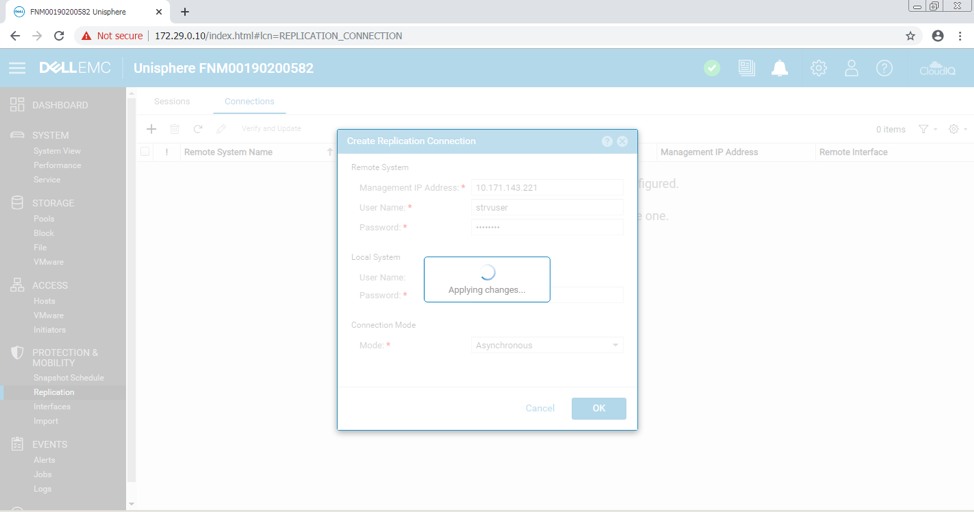This screenshot has height=512, width=974.
Task: Open the table column settings gear dropdown
Action: point(957,129)
